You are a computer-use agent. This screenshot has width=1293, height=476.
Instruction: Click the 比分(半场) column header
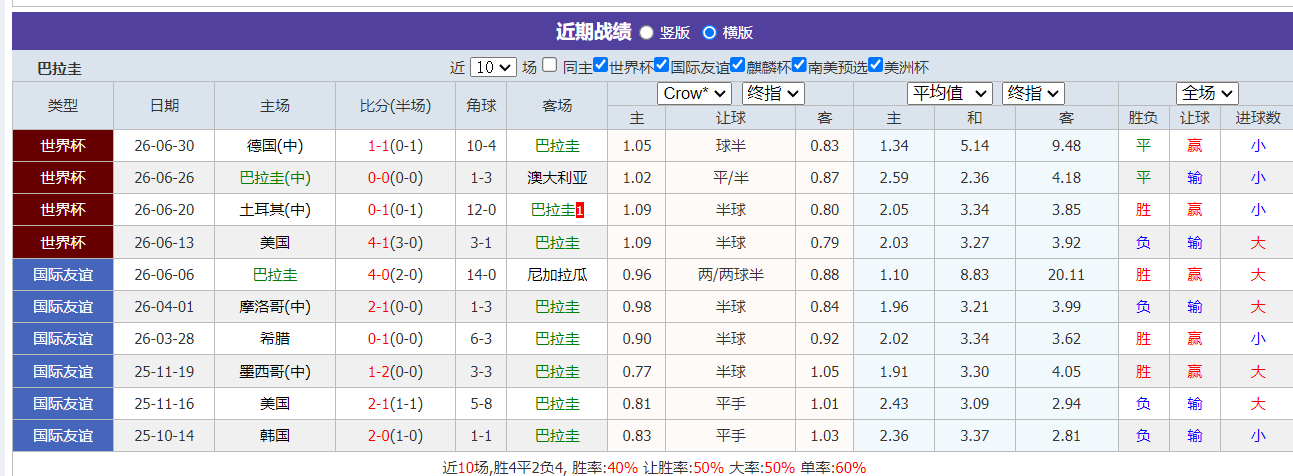point(396,106)
